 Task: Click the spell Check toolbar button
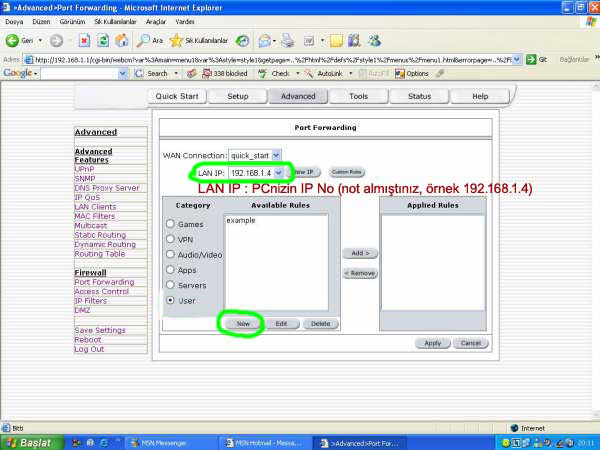[x=274, y=73]
